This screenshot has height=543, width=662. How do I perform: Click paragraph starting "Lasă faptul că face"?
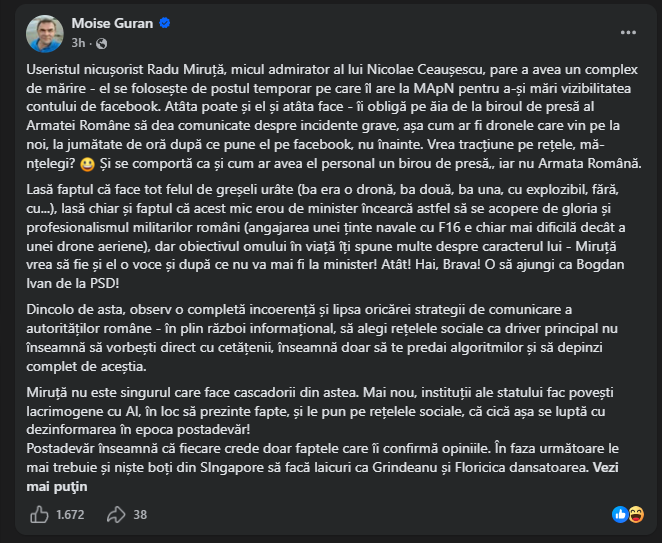326,236
